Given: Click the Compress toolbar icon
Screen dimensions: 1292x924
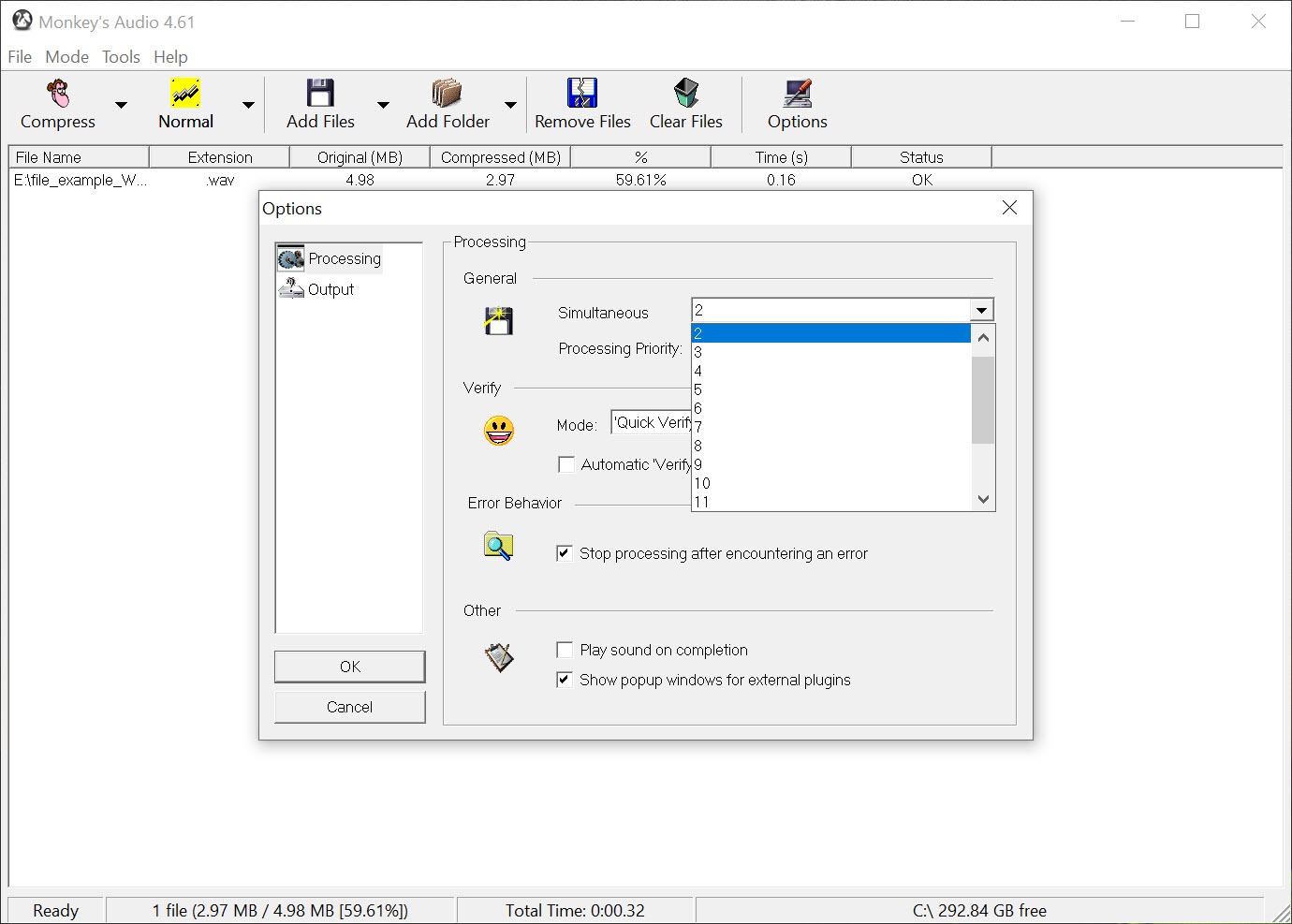Looking at the screenshot, I should 58,94.
